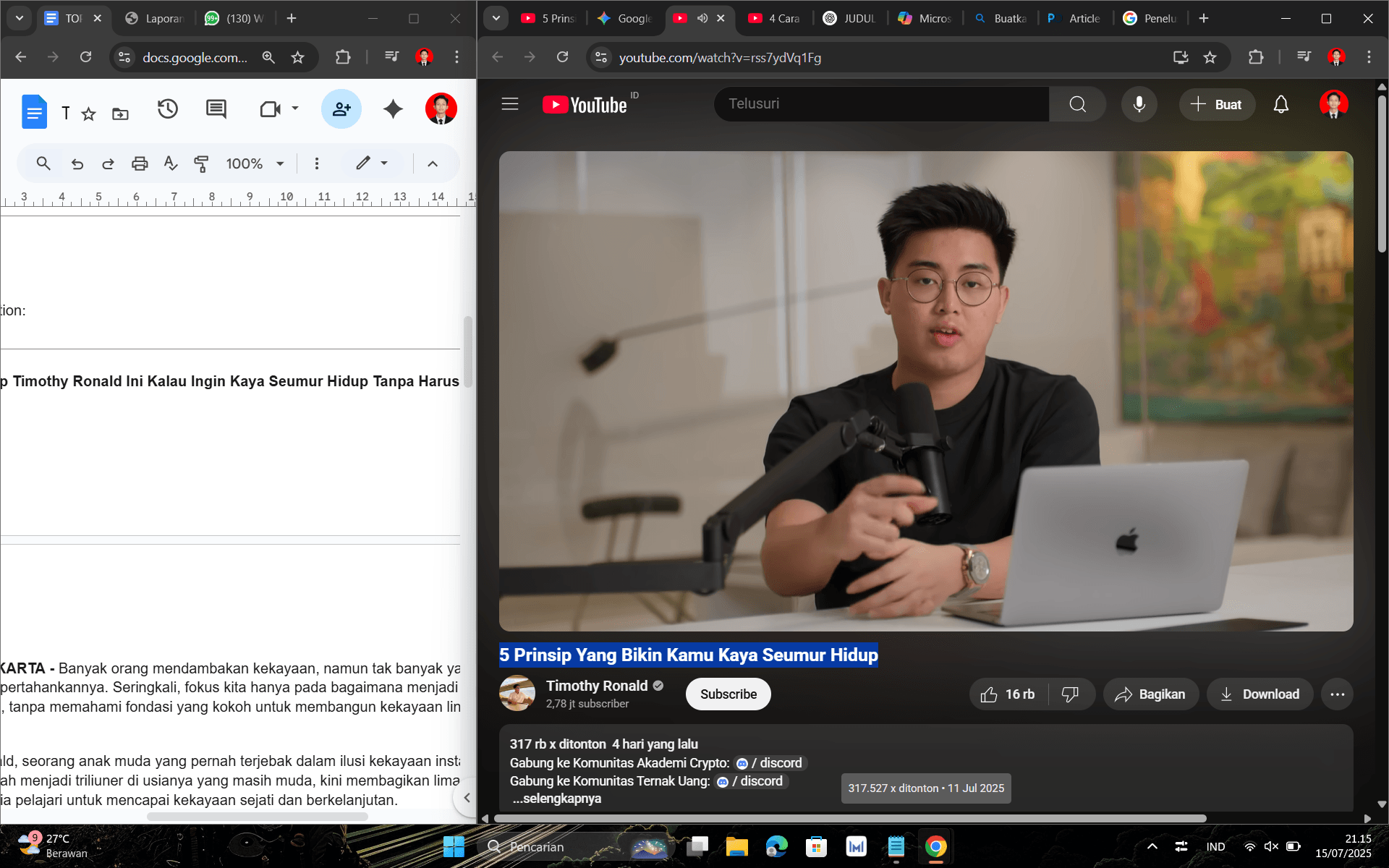Search YouTube with voice microphone
This screenshot has width=1389, height=868.
[x=1139, y=104]
